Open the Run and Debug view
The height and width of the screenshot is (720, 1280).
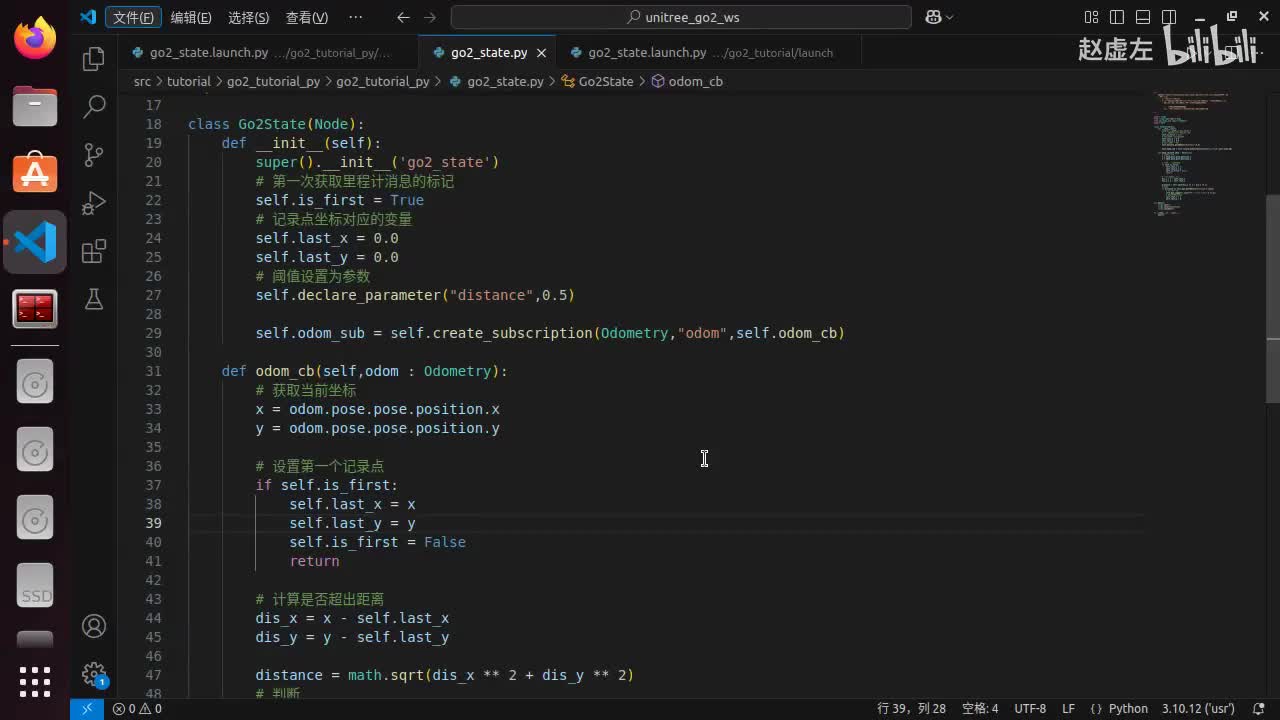pos(94,203)
